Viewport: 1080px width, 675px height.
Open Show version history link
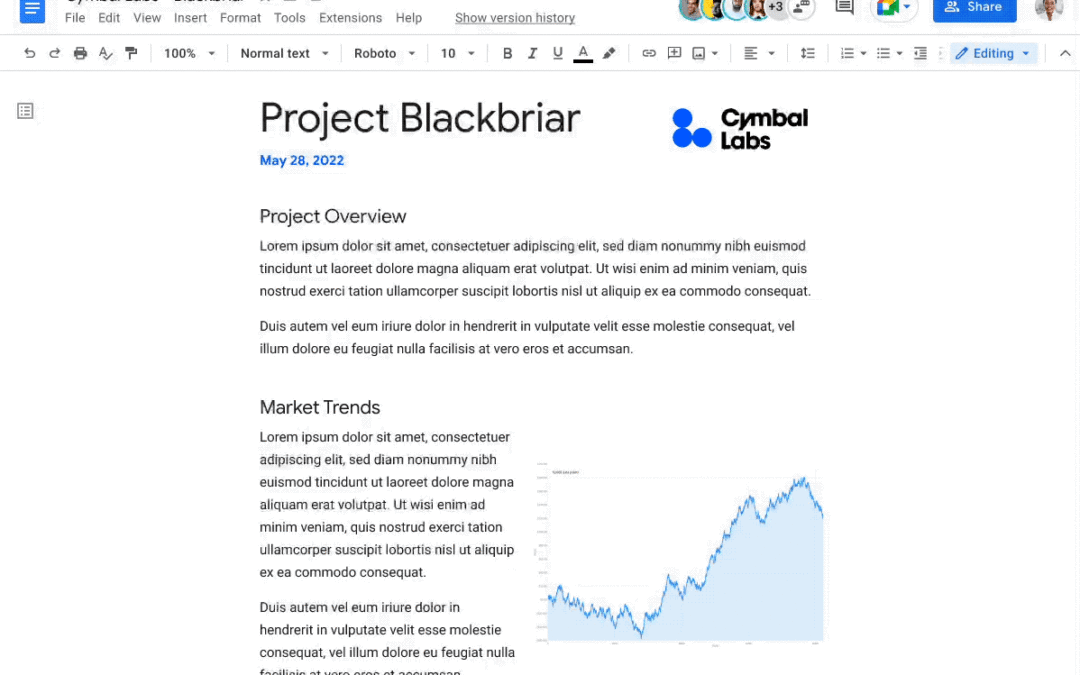pyautogui.click(x=515, y=18)
